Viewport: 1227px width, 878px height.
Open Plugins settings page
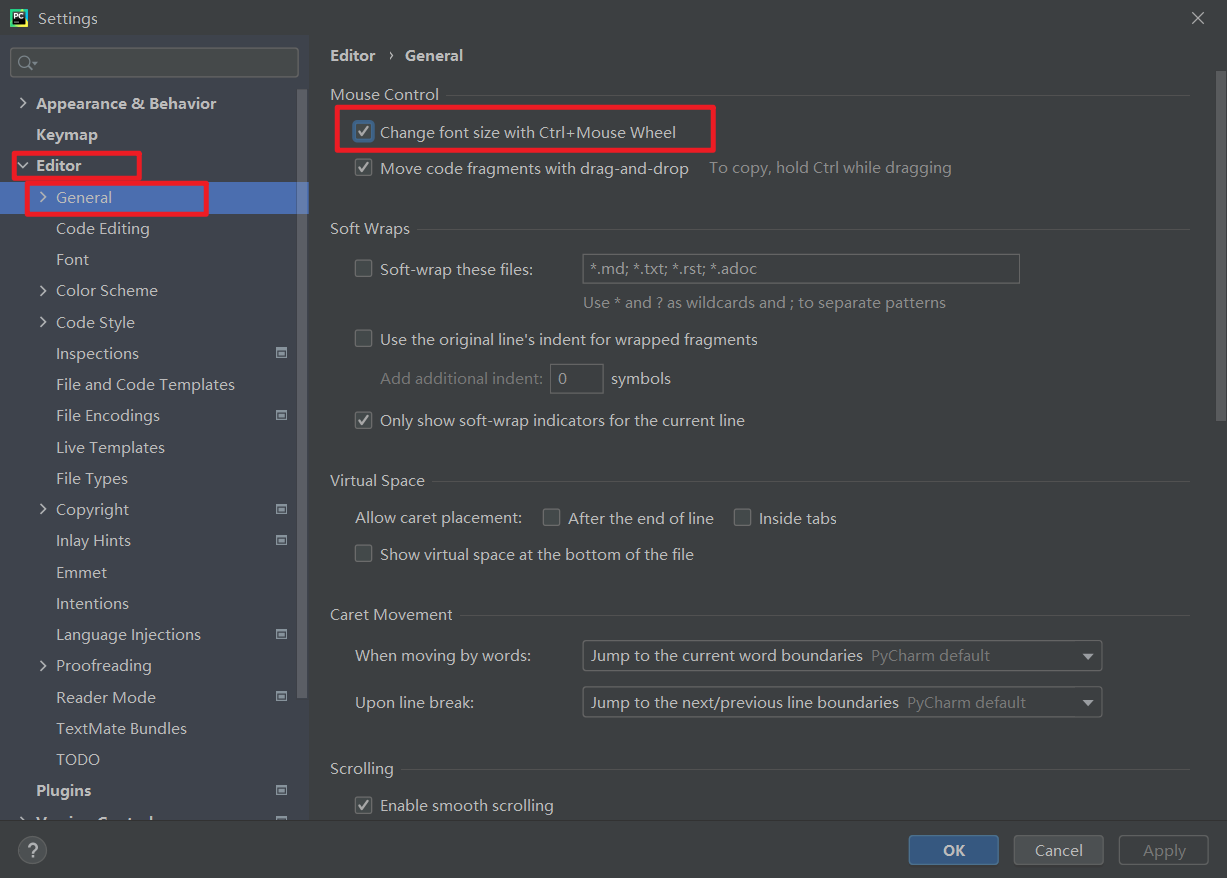63,790
